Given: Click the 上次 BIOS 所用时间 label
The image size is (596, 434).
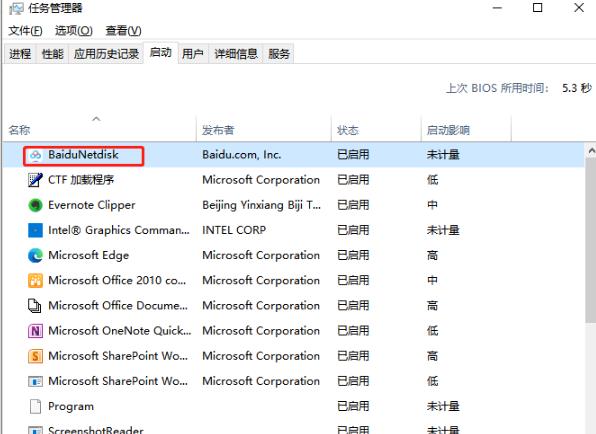Looking at the screenshot, I should (497, 88).
